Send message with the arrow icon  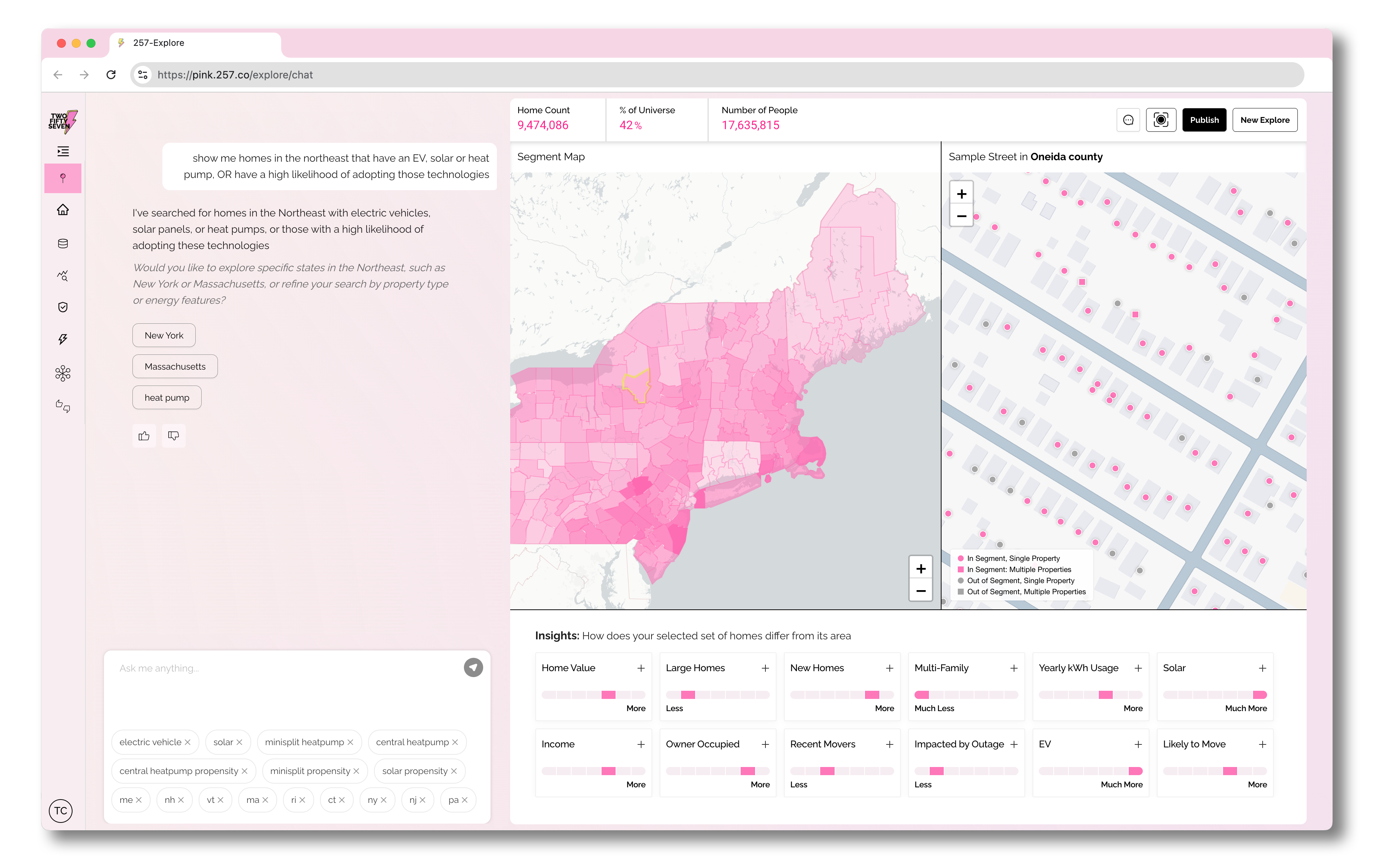click(x=473, y=668)
